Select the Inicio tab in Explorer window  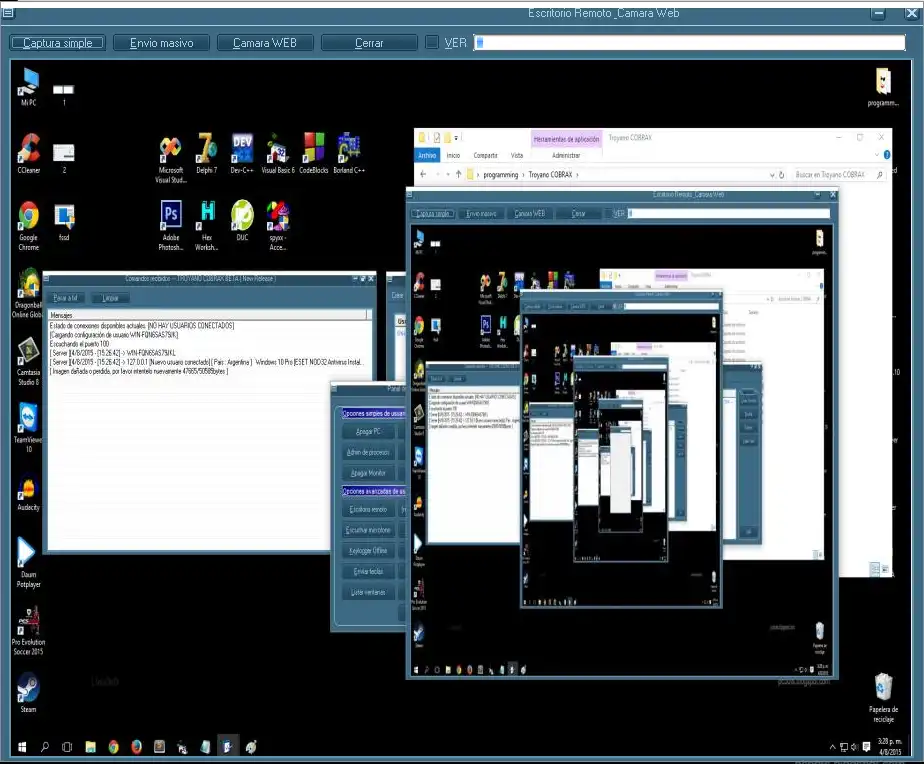(x=453, y=155)
